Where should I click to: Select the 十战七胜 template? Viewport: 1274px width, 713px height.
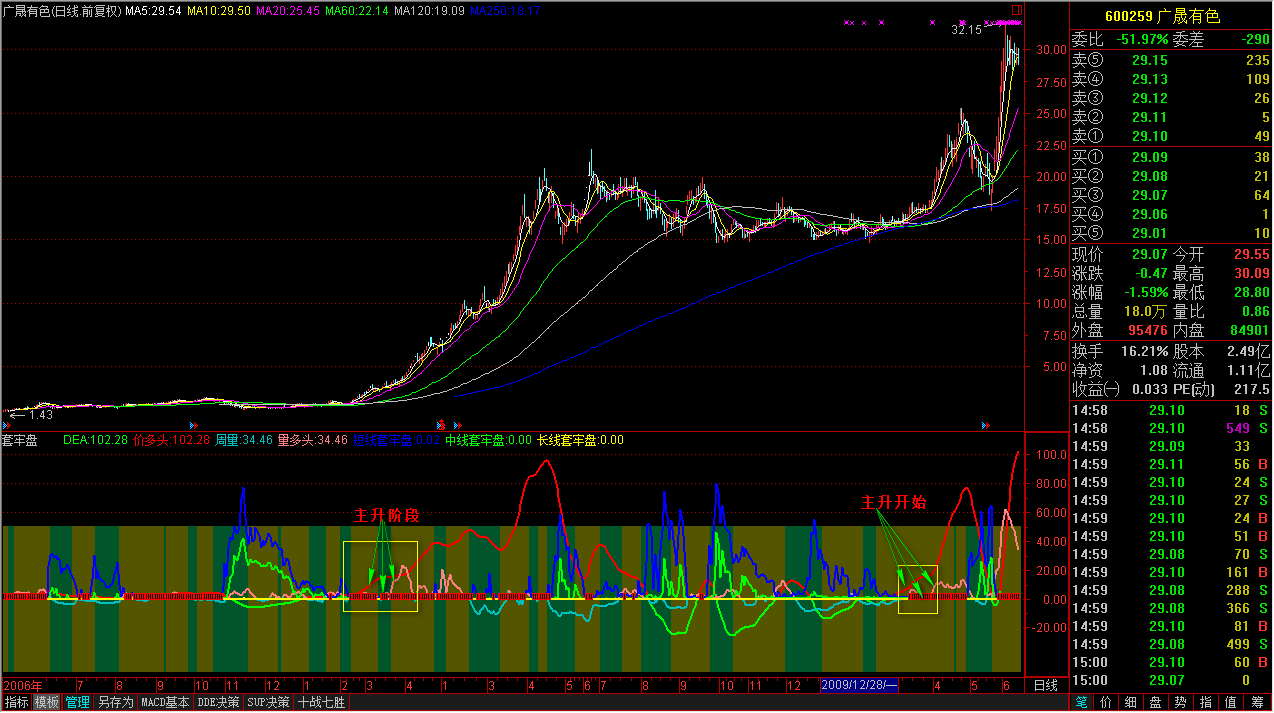pos(321,702)
